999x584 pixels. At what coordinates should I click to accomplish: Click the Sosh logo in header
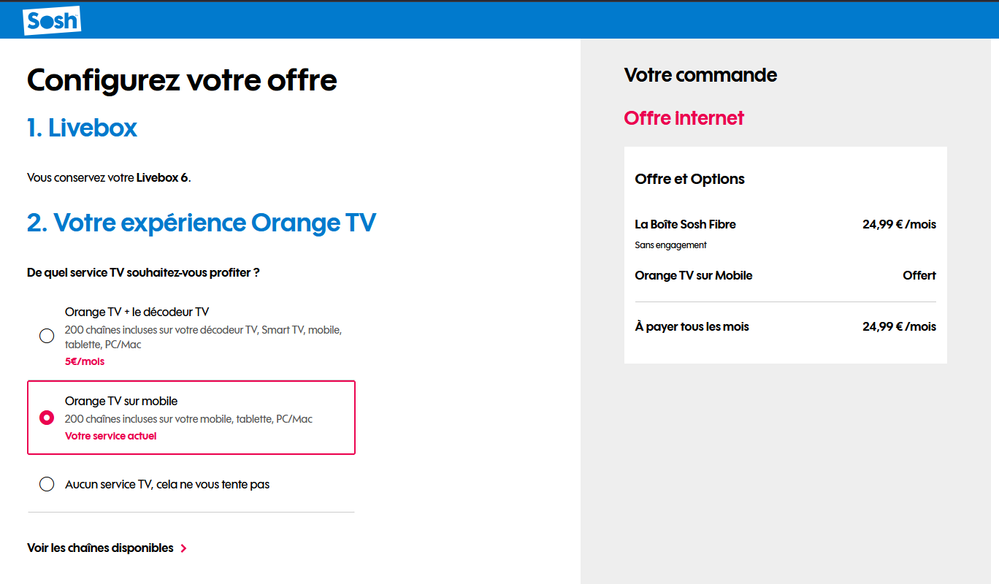52,20
